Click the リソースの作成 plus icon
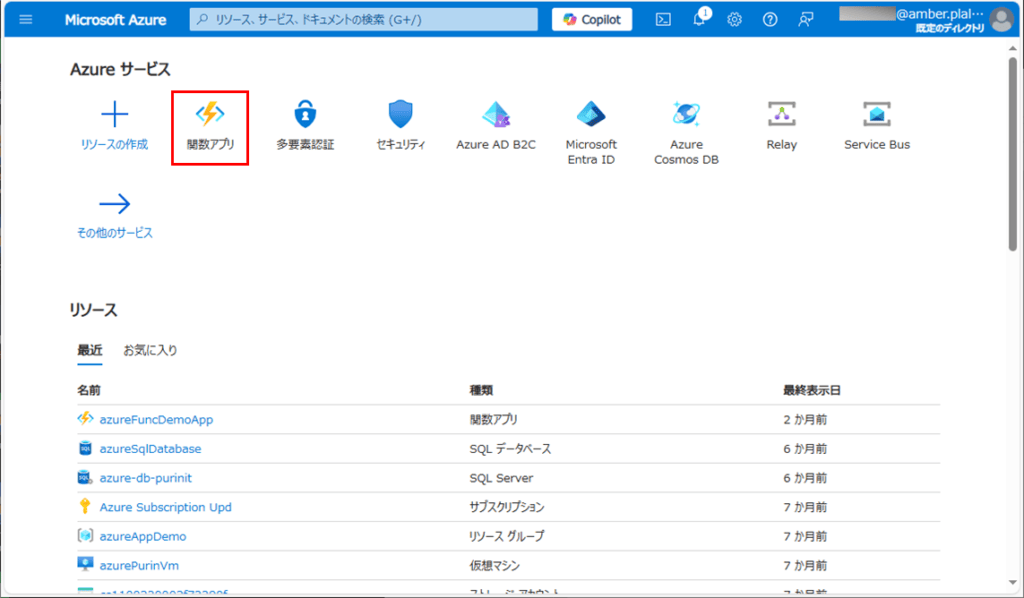 tap(114, 115)
